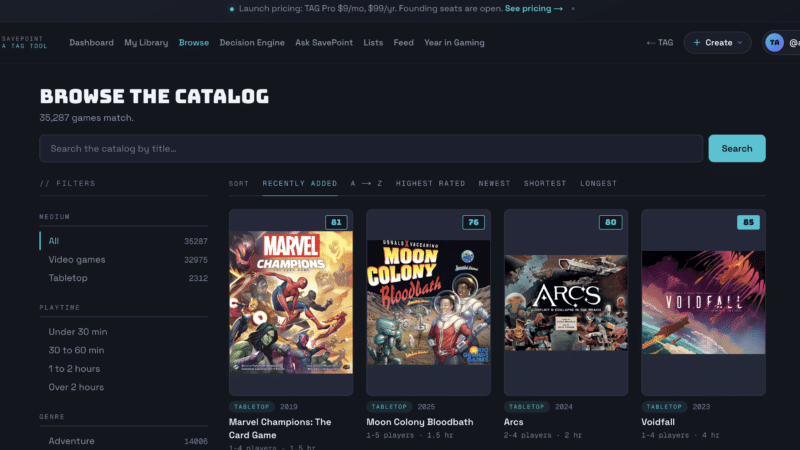Click the 85 score badge on Voidfall

[x=748, y=222]
